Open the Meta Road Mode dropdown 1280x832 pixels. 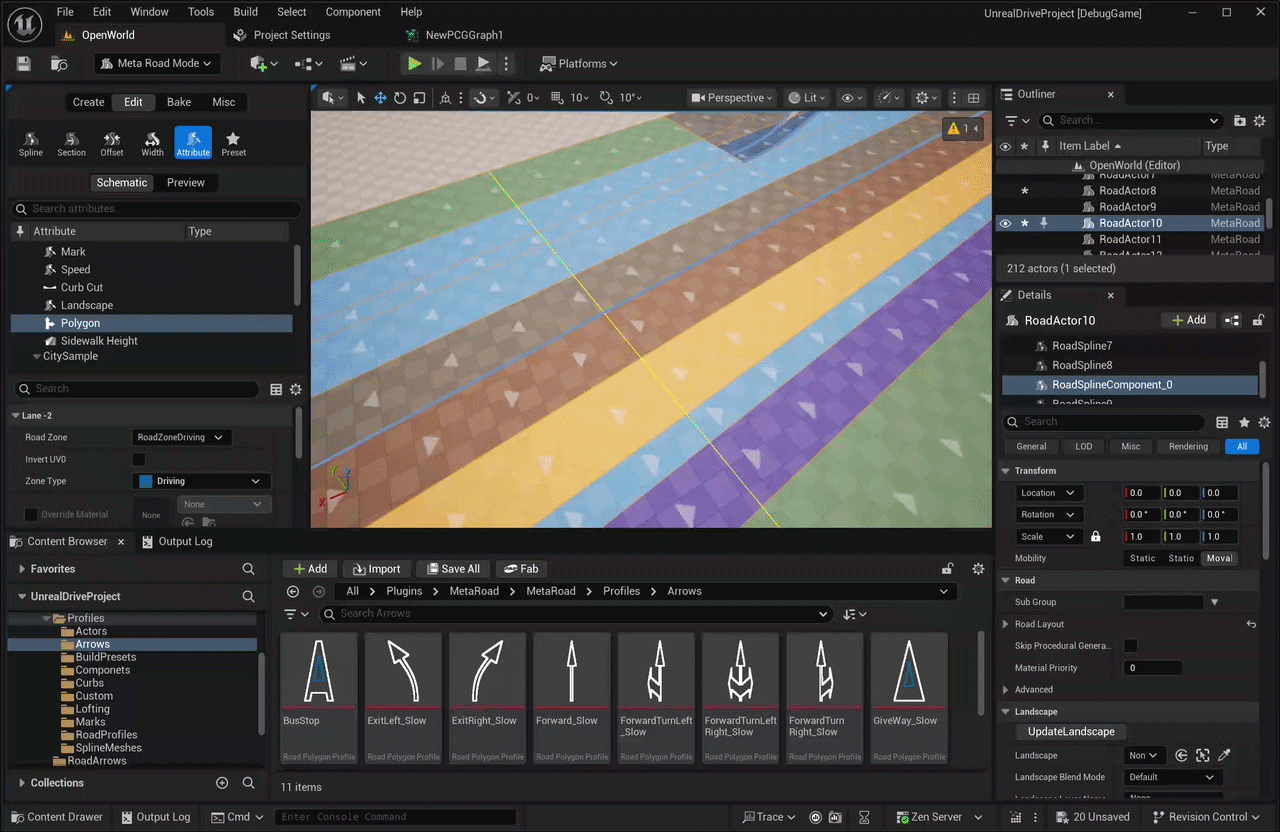pyautogui.click(x=157, y=63)
